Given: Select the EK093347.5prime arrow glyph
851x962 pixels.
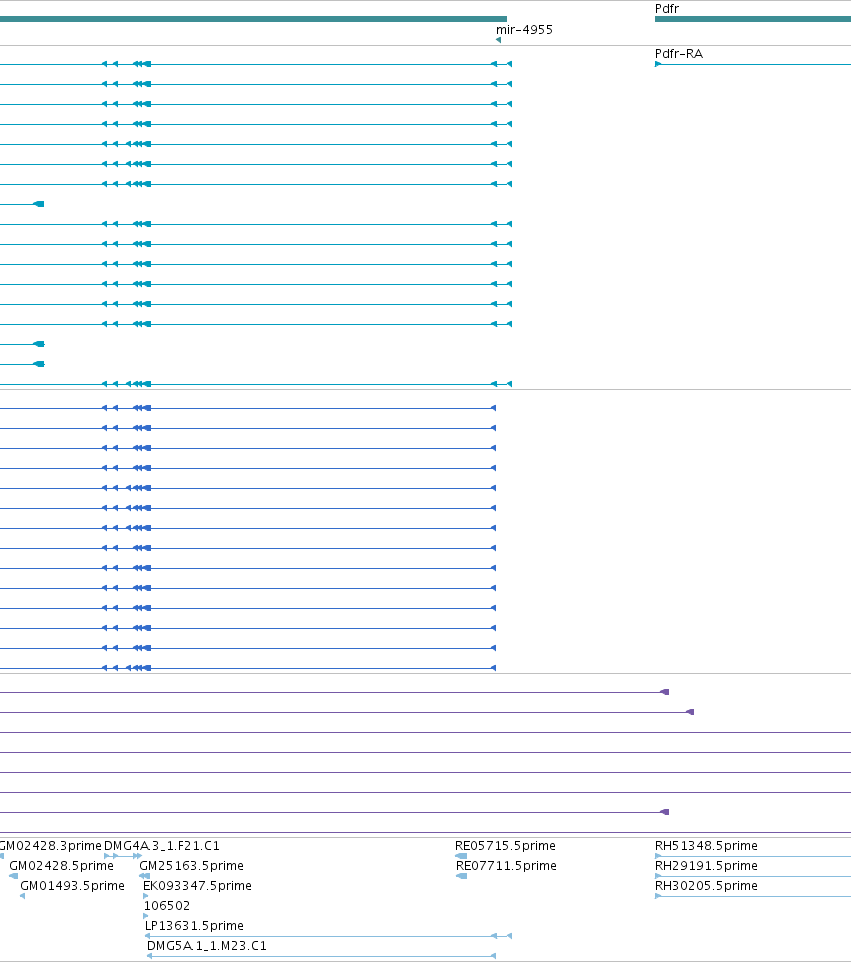Looking at the screenshot, I should pos(145,896).
